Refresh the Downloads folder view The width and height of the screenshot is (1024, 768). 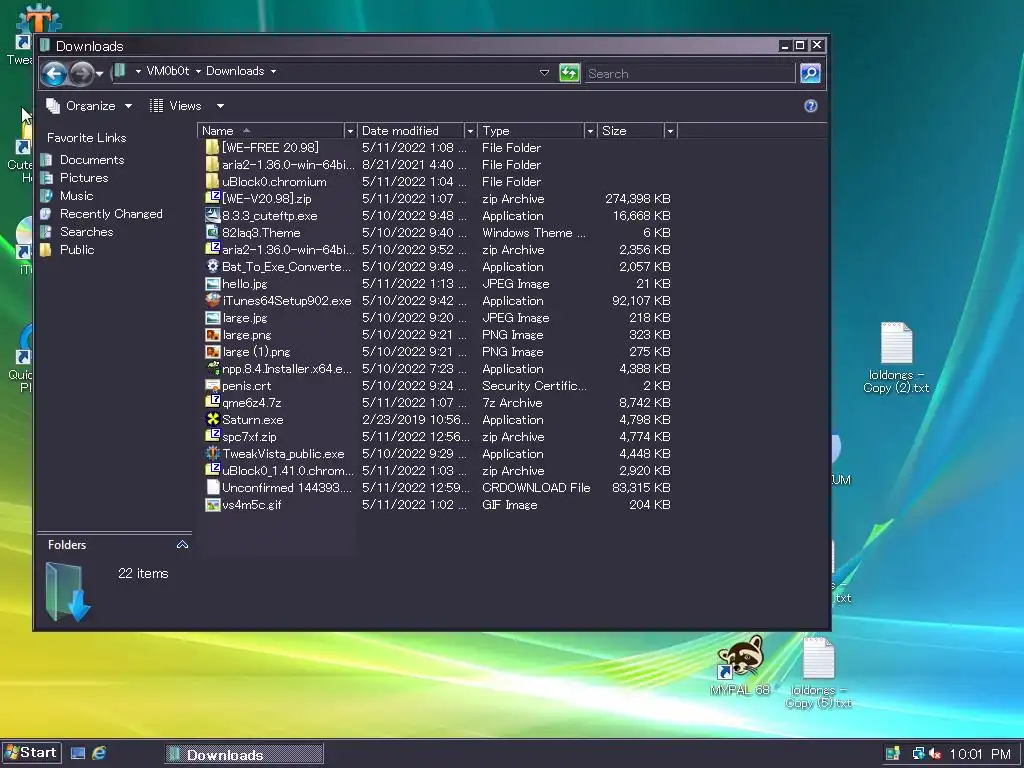pos(569,73)
